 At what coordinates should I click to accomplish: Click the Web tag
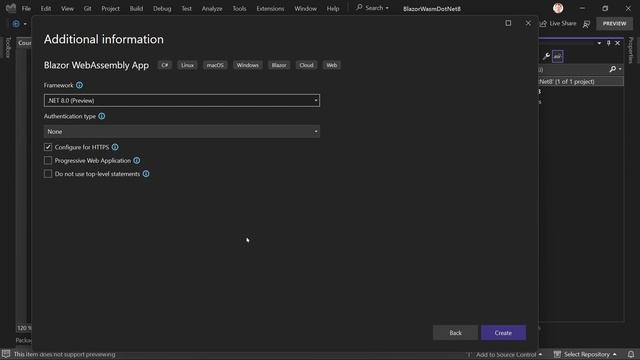point(332,65)
